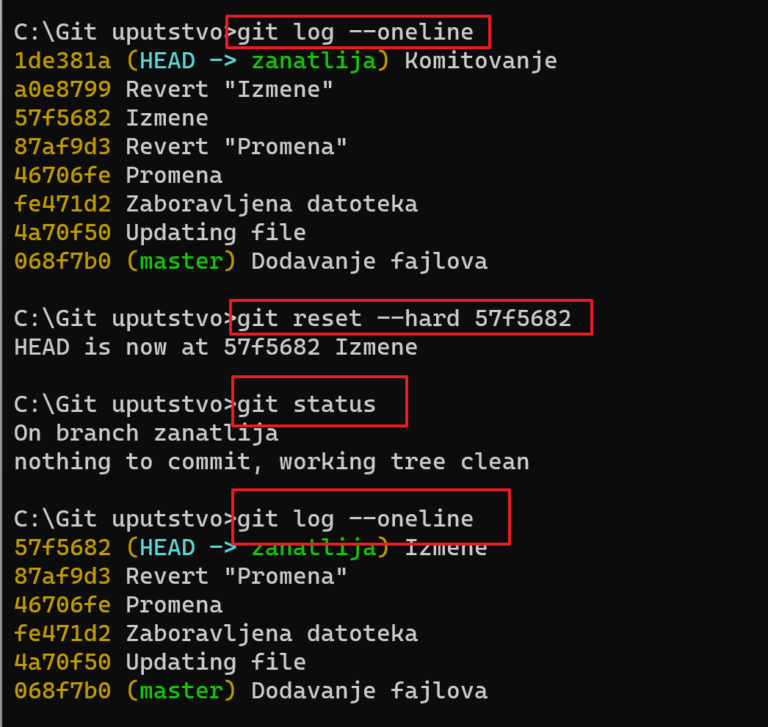This screenshot has width=768, height=727.
Task: Click first log's 4a70f50 hash
Action: 63,233
